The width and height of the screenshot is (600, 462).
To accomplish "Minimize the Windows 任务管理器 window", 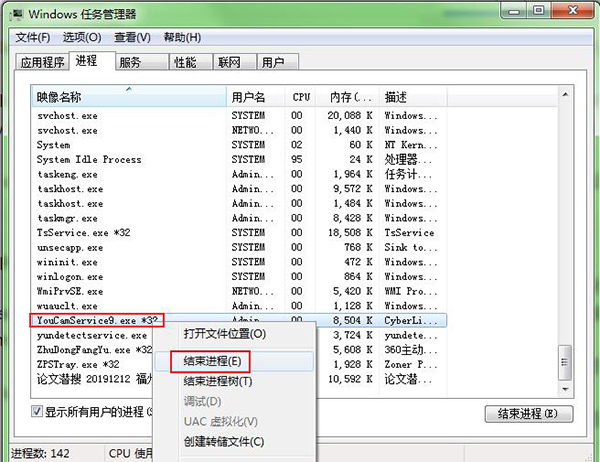I will [511, 12].
